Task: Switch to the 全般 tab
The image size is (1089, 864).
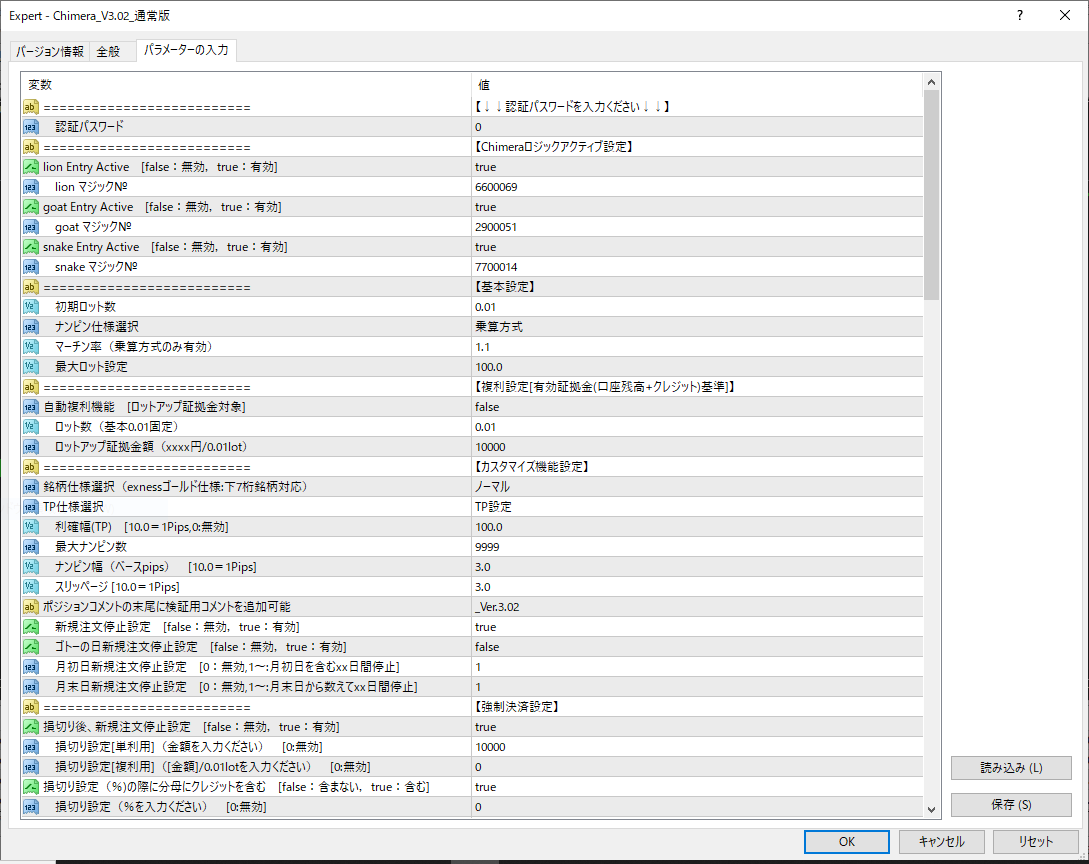Action: click(111, 49)
